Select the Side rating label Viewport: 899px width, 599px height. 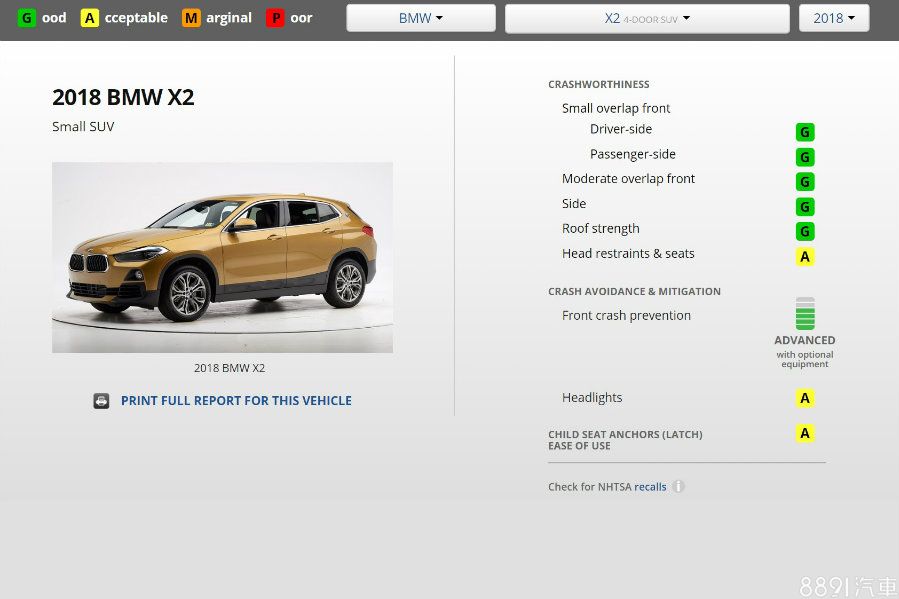(574, 203)
